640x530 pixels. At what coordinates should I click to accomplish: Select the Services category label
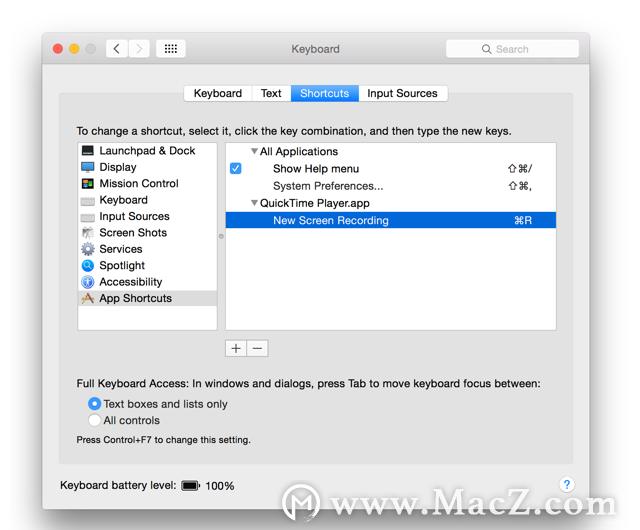coord(121,249)
